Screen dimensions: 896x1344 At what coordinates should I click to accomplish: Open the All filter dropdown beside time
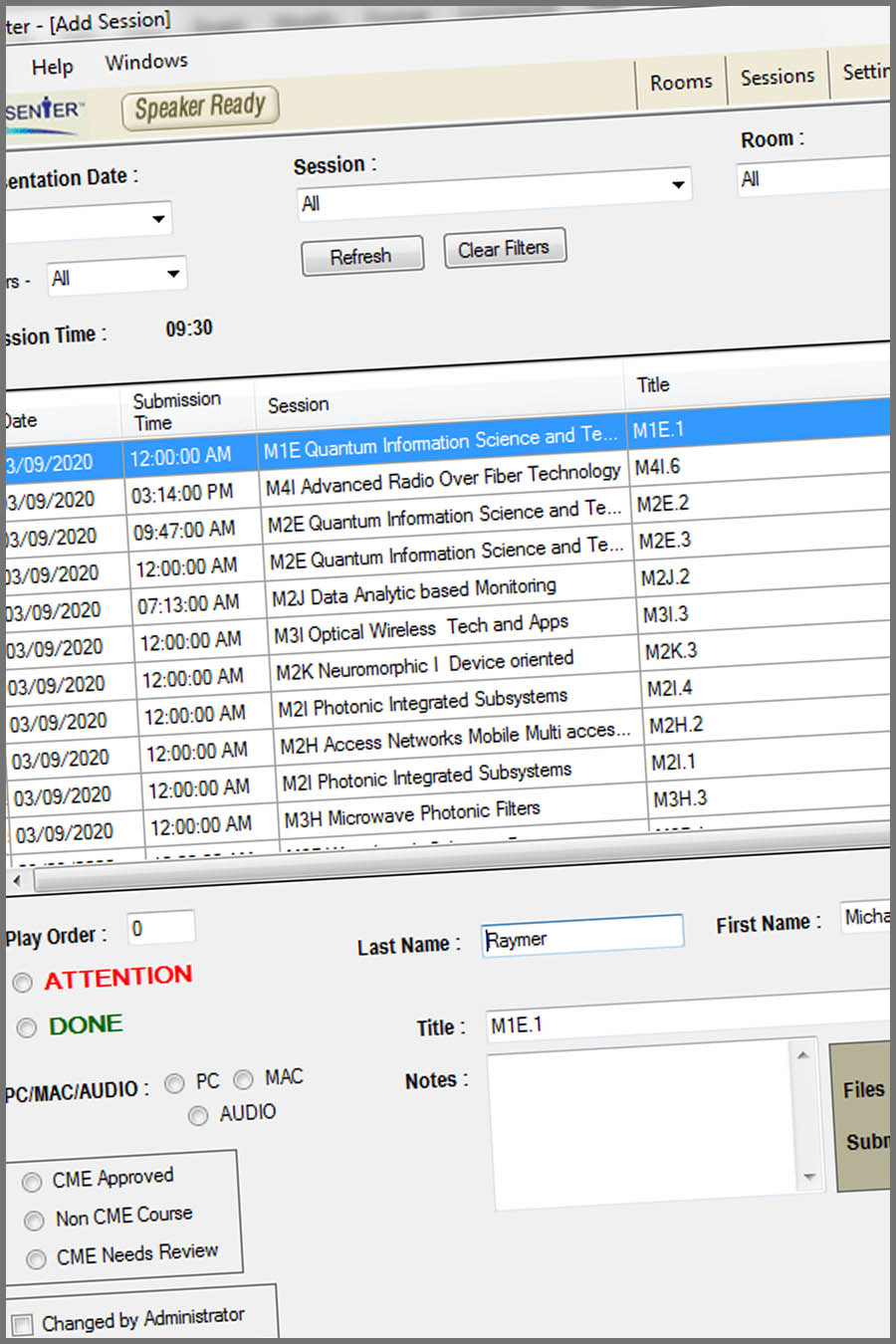pos(173,274)
